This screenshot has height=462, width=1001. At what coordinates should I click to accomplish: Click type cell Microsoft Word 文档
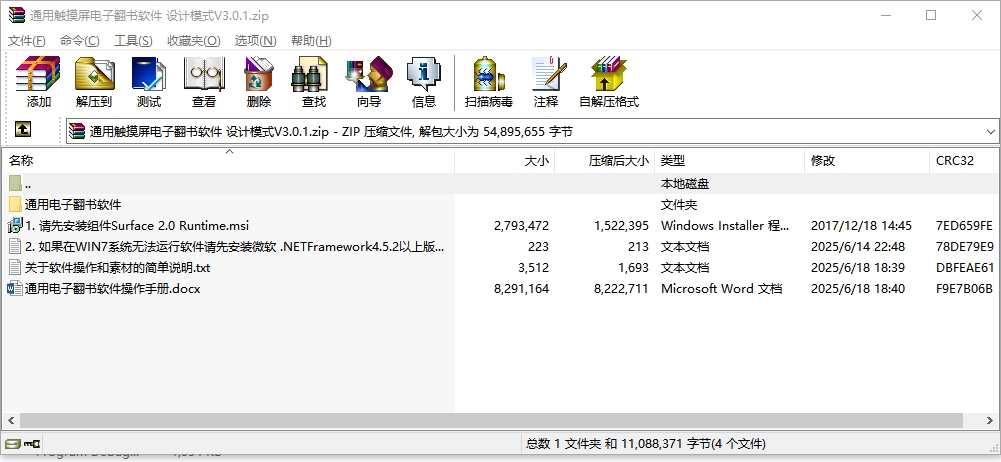tap(721, 288)
